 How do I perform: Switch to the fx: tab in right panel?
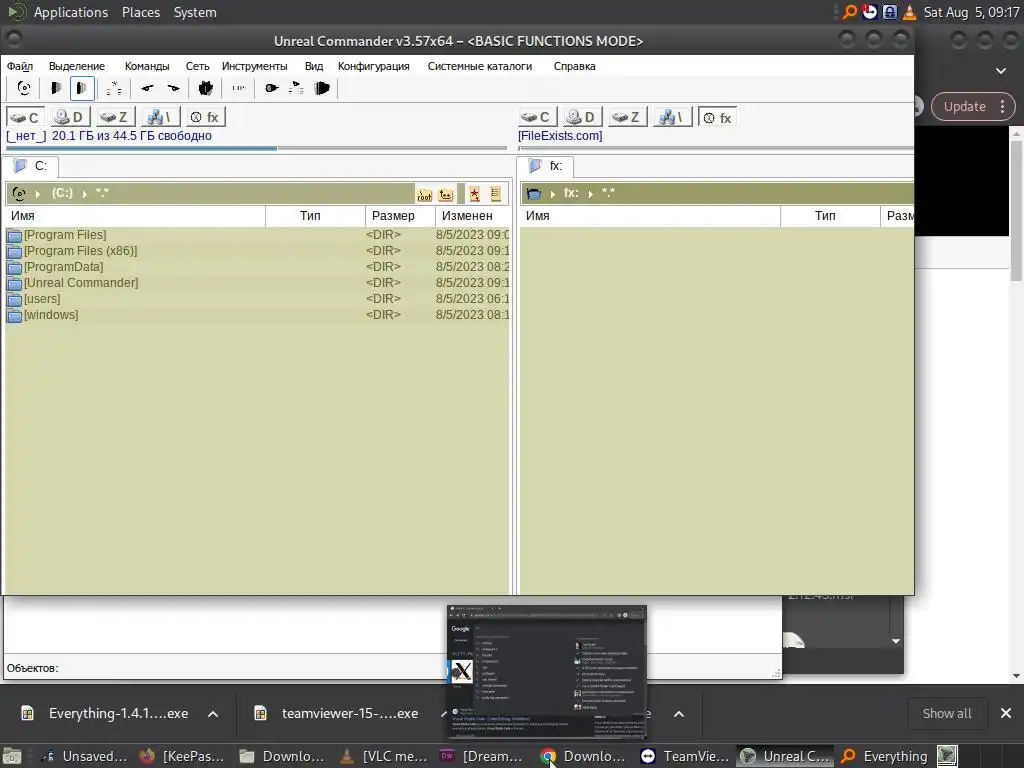click(x=545, y=166)
